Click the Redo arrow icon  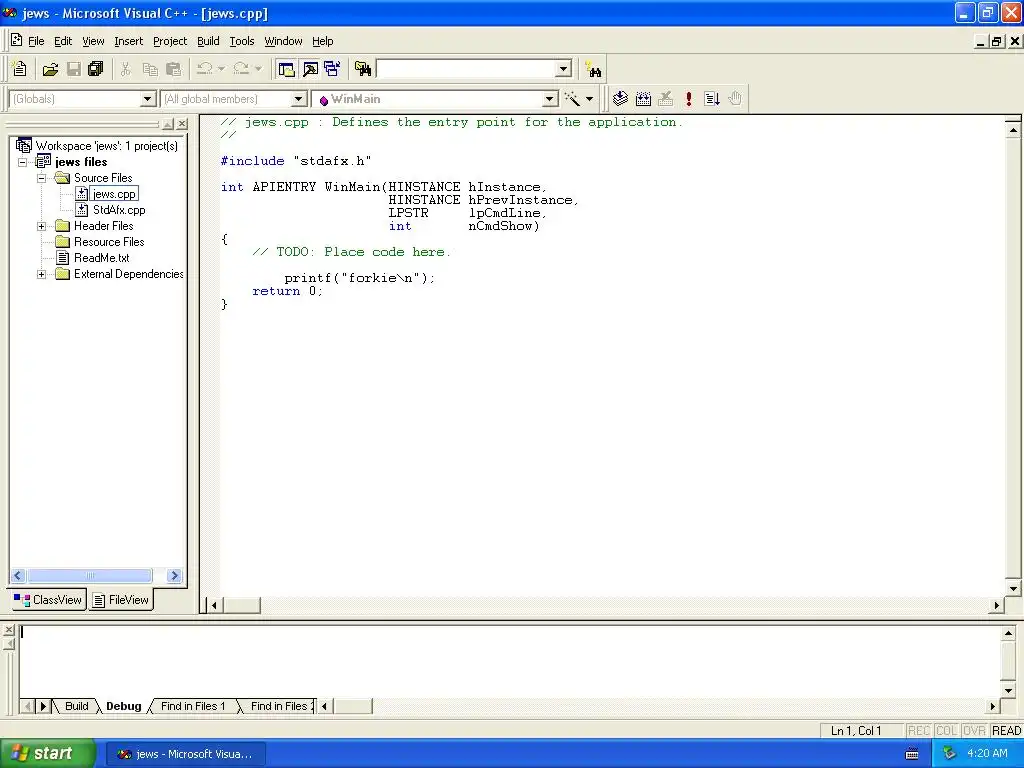tap(241, 69)
